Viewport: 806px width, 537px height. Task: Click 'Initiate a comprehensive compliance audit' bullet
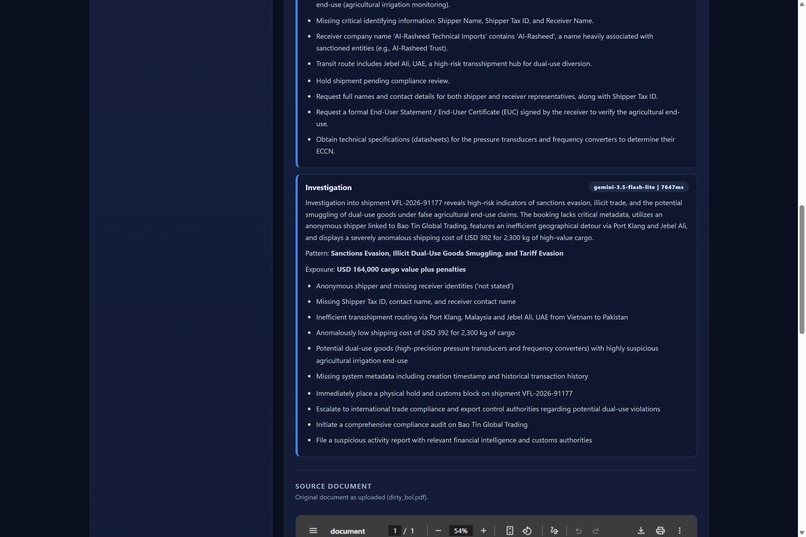click(422, 424)
